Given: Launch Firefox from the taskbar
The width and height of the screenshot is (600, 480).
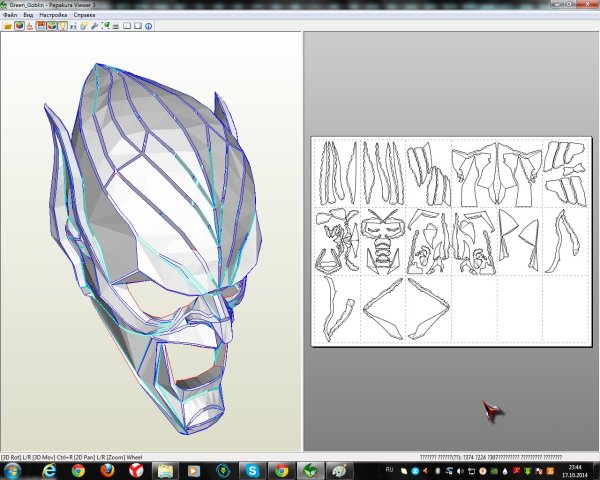Looking at the screenshot, I should [107, 470].
